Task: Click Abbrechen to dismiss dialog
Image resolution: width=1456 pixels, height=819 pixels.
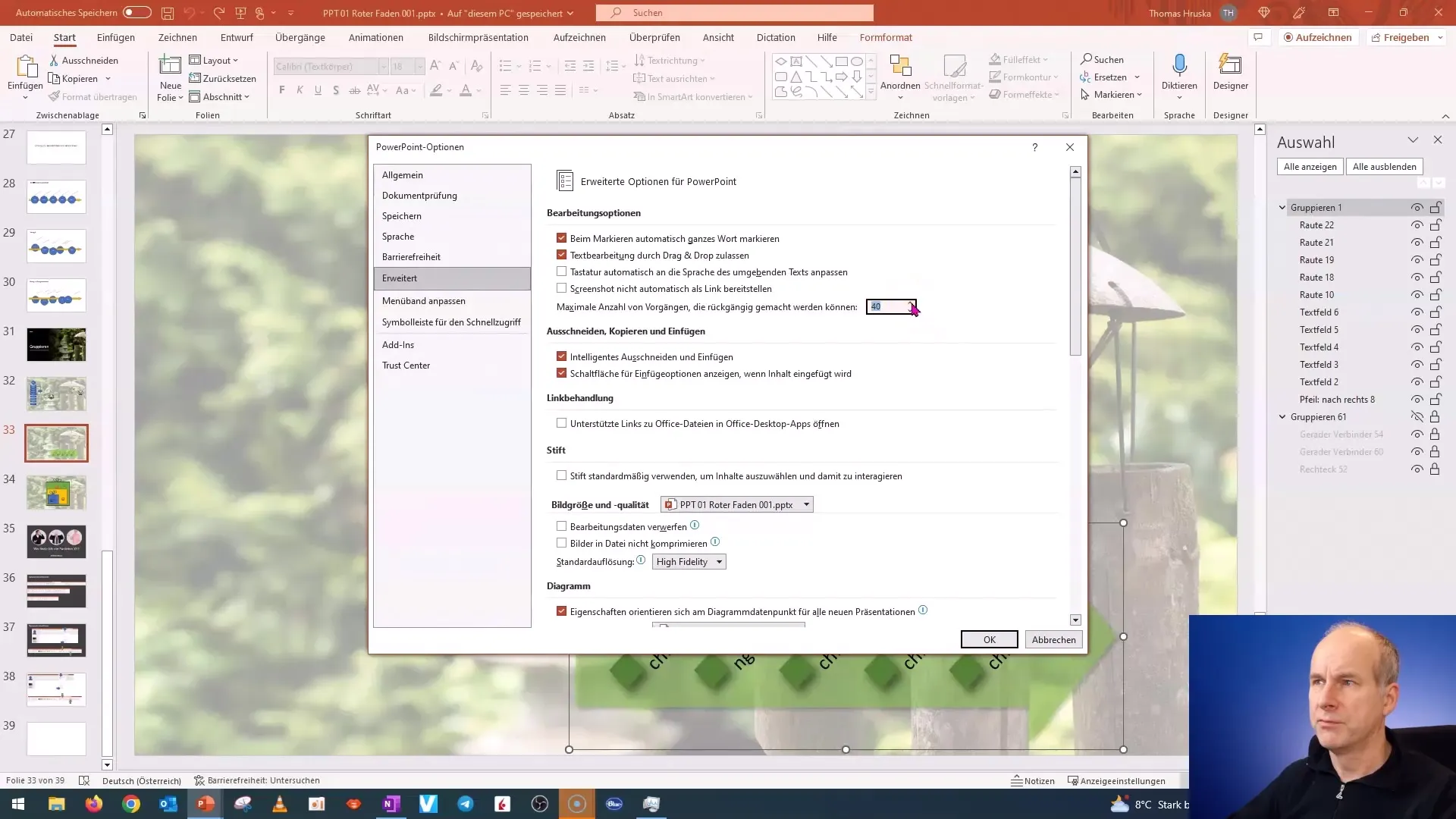Action: [1053, 639]
